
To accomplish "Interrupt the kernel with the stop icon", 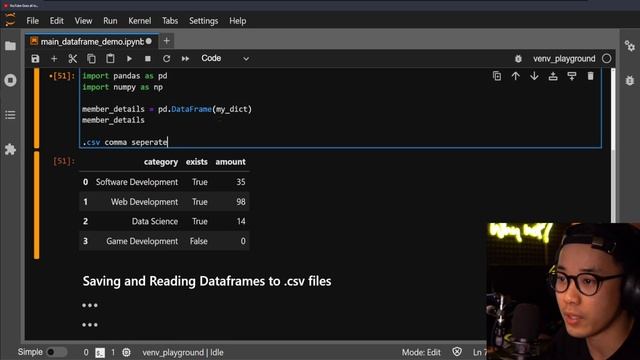I will click(x=148, y=59).
